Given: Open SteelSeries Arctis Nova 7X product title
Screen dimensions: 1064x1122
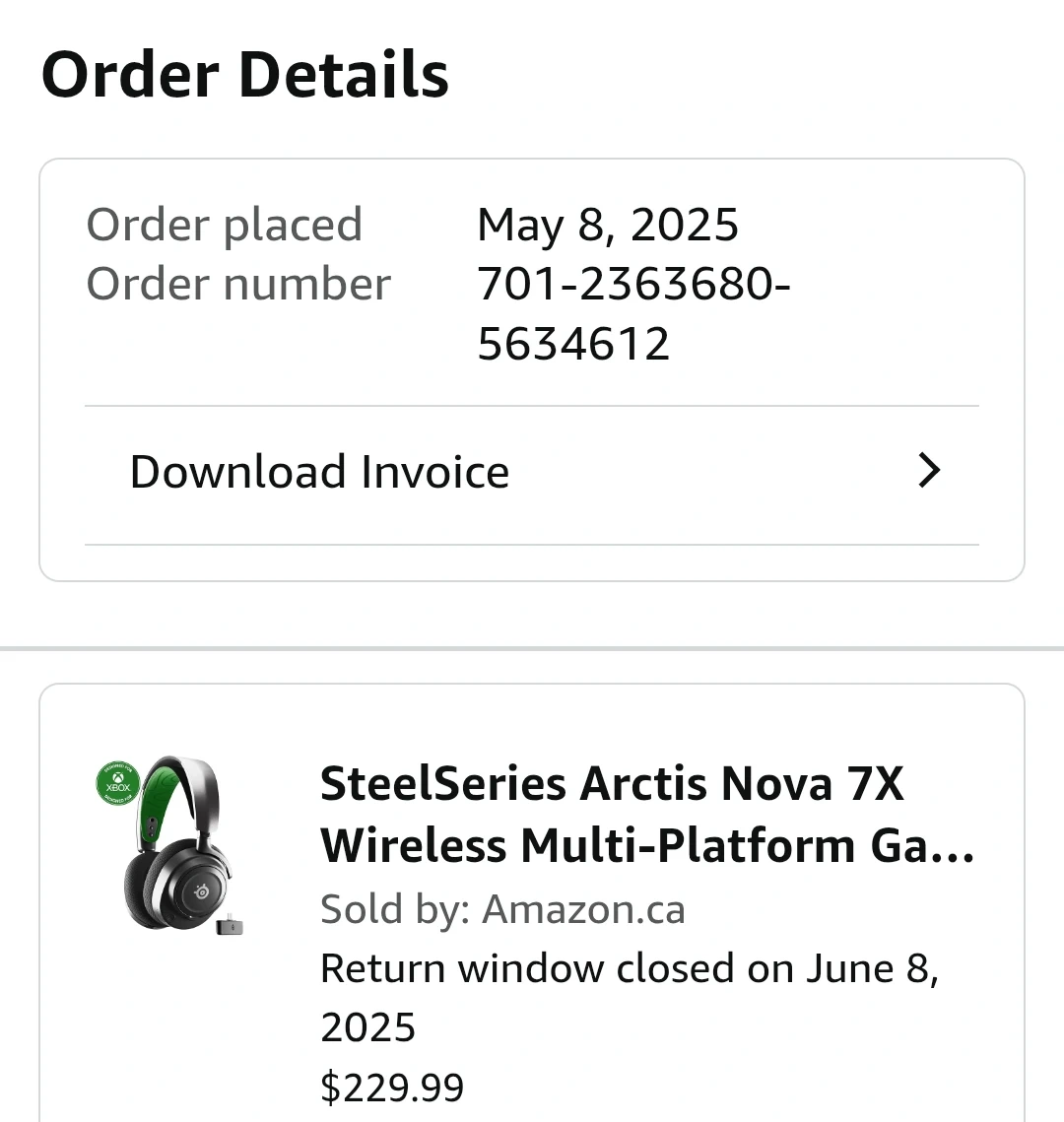Looking at the screenshot, I should point(611,785).
